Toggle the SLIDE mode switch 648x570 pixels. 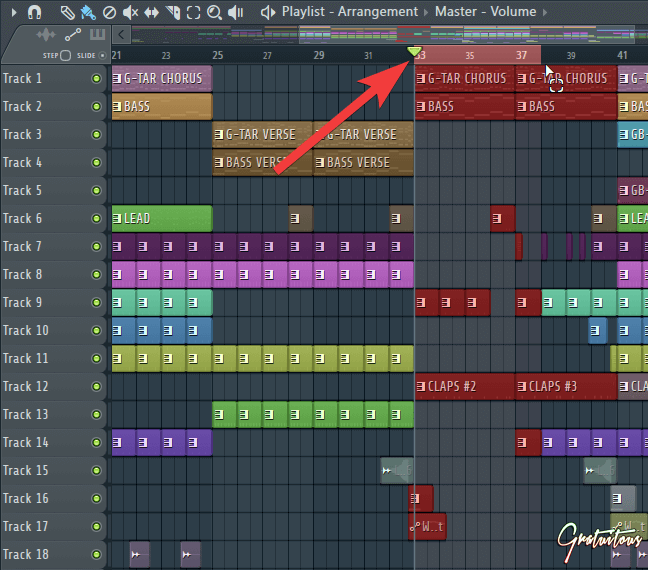102,55
